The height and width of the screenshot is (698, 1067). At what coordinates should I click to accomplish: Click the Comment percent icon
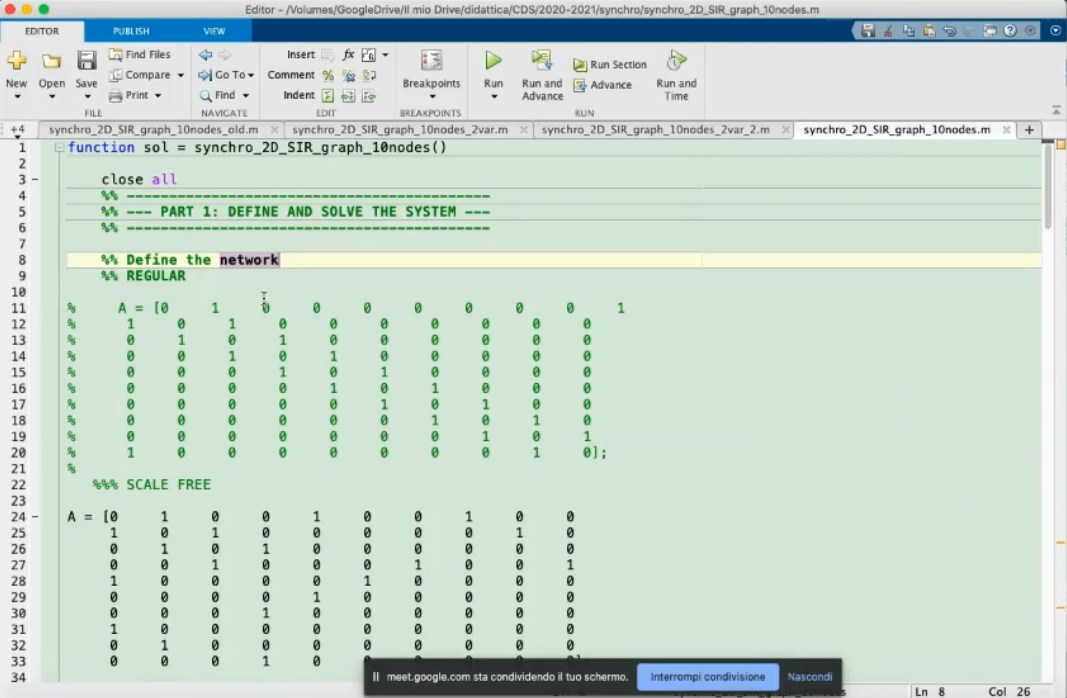[x=328, y=75]
